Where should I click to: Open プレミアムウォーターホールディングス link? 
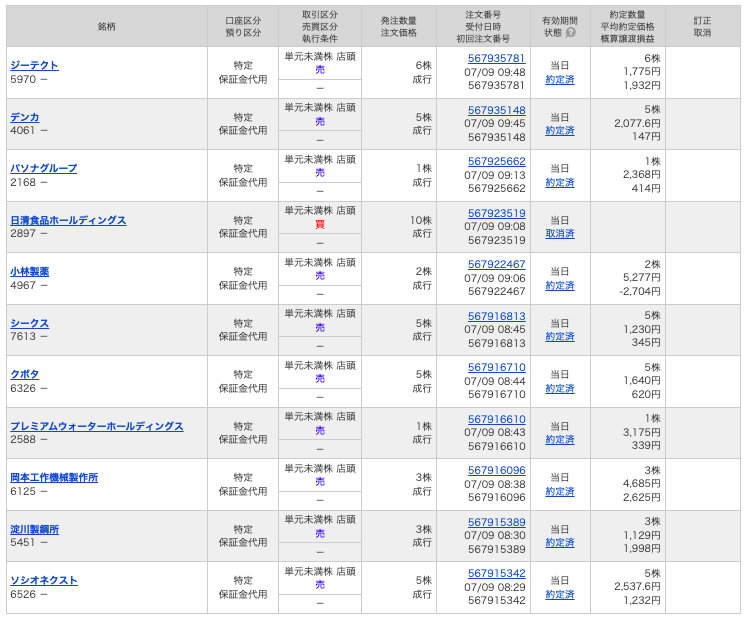[97, 426]
